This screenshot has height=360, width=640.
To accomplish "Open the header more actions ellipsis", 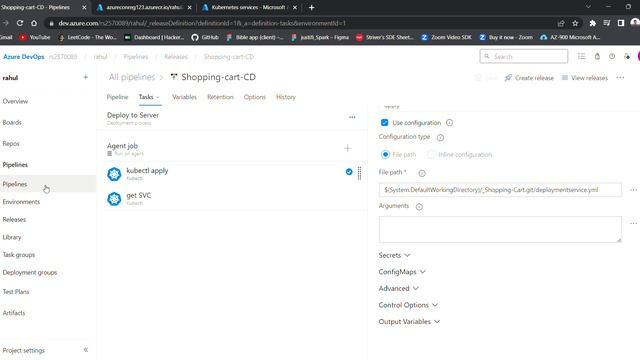I will (x=620, y=78).
